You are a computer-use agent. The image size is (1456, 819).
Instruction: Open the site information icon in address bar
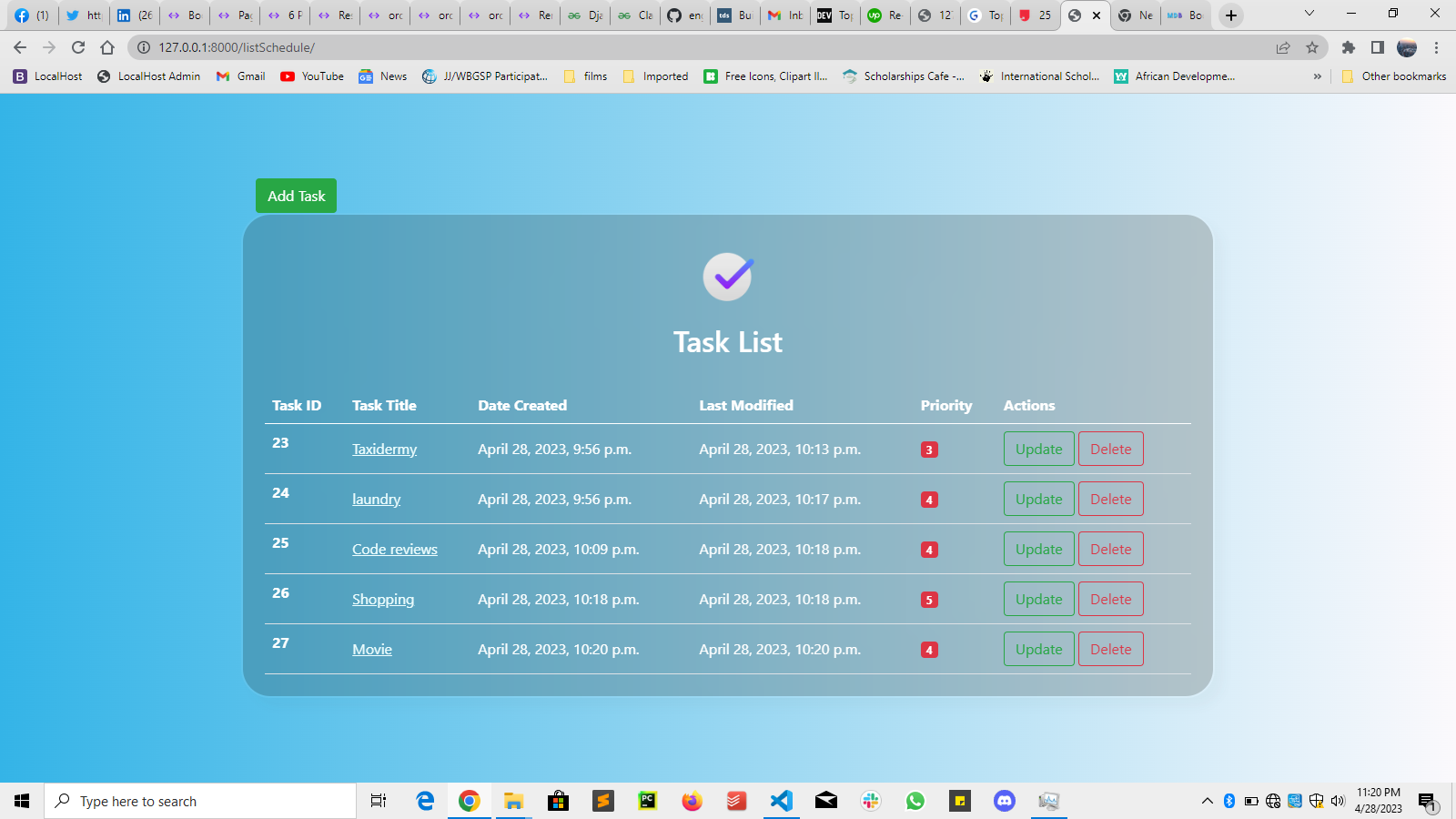point(144,47)
